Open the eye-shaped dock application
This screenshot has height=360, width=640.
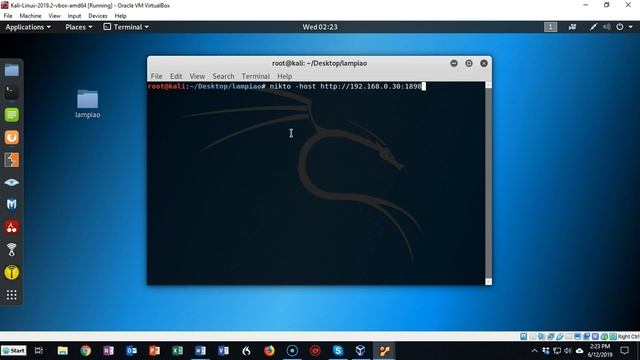click(11, 182)
